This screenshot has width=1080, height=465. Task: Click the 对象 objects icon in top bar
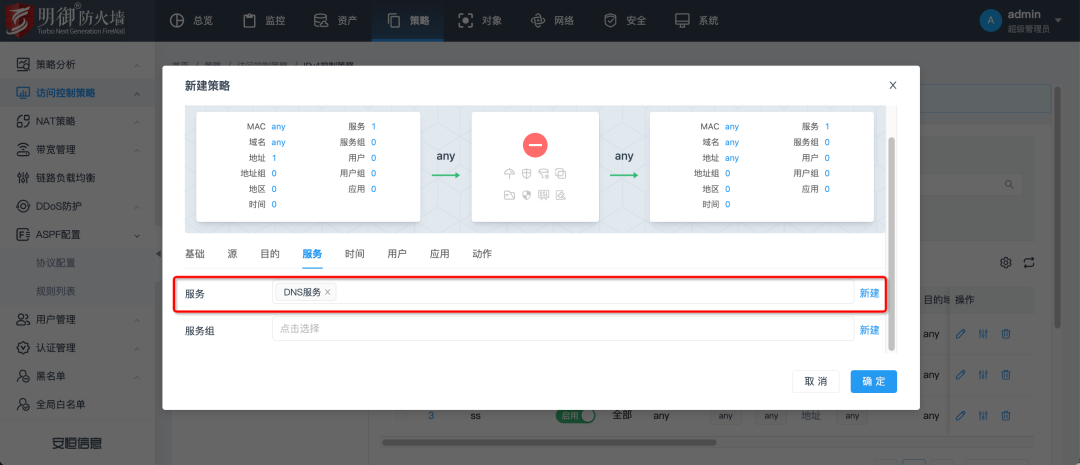click(x=465, y=20)
